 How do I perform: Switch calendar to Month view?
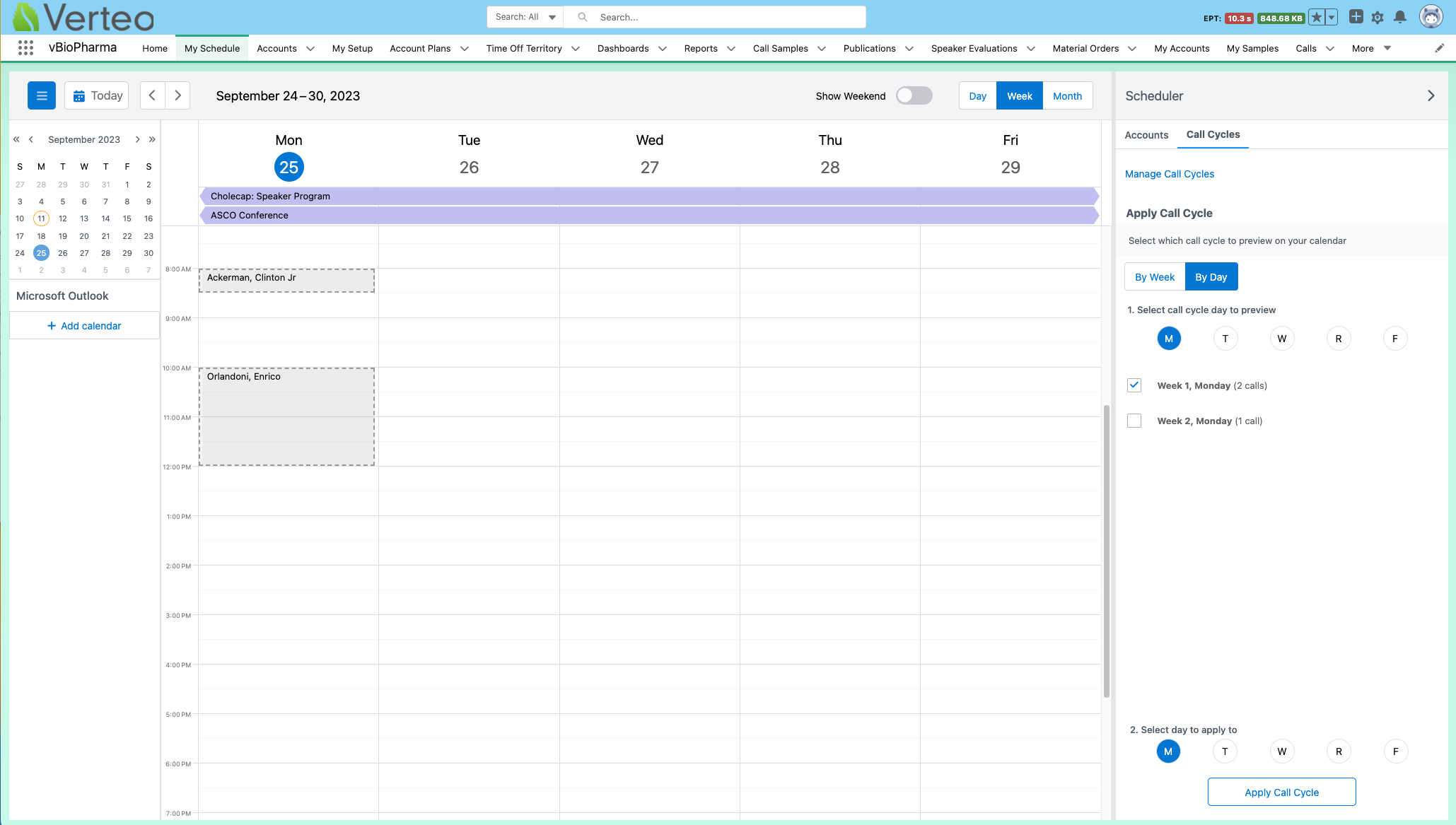tap(1067, 96)
